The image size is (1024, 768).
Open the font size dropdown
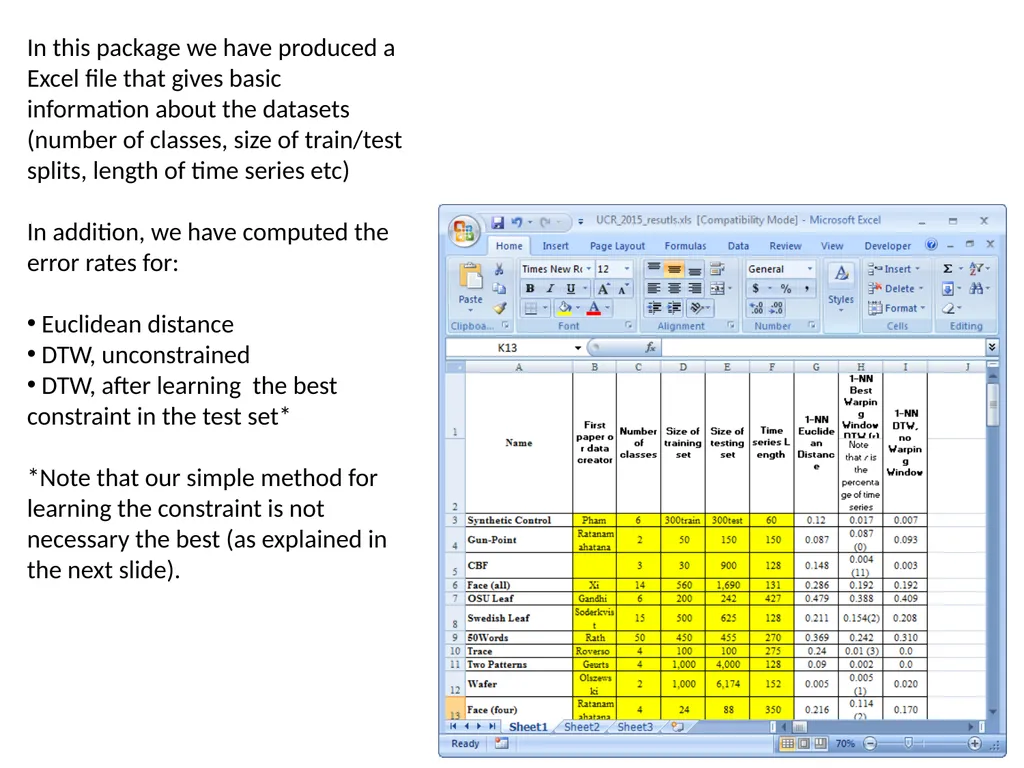tap(627, 269)
